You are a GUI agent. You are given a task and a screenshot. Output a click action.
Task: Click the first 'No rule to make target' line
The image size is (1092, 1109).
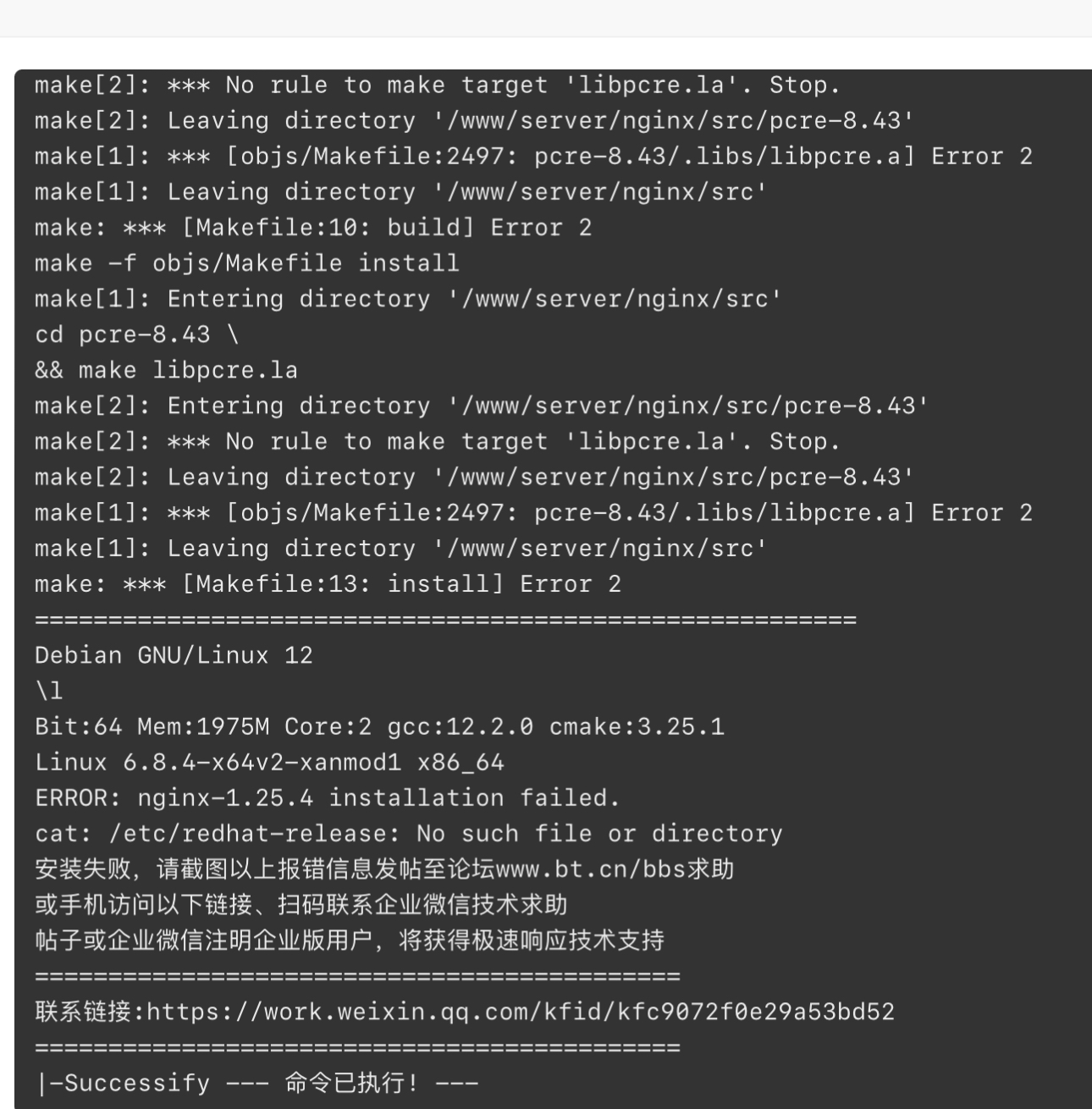click(x=438, y=86)
